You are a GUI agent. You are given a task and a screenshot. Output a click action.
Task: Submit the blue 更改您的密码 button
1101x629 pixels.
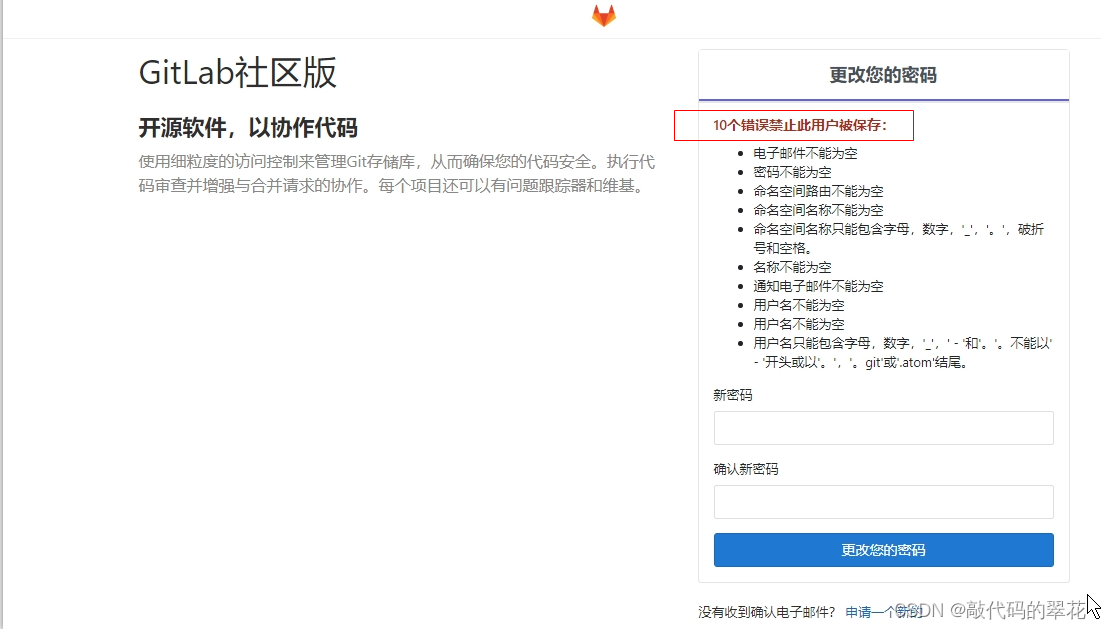pyautogui.click(x=883, y=550)
